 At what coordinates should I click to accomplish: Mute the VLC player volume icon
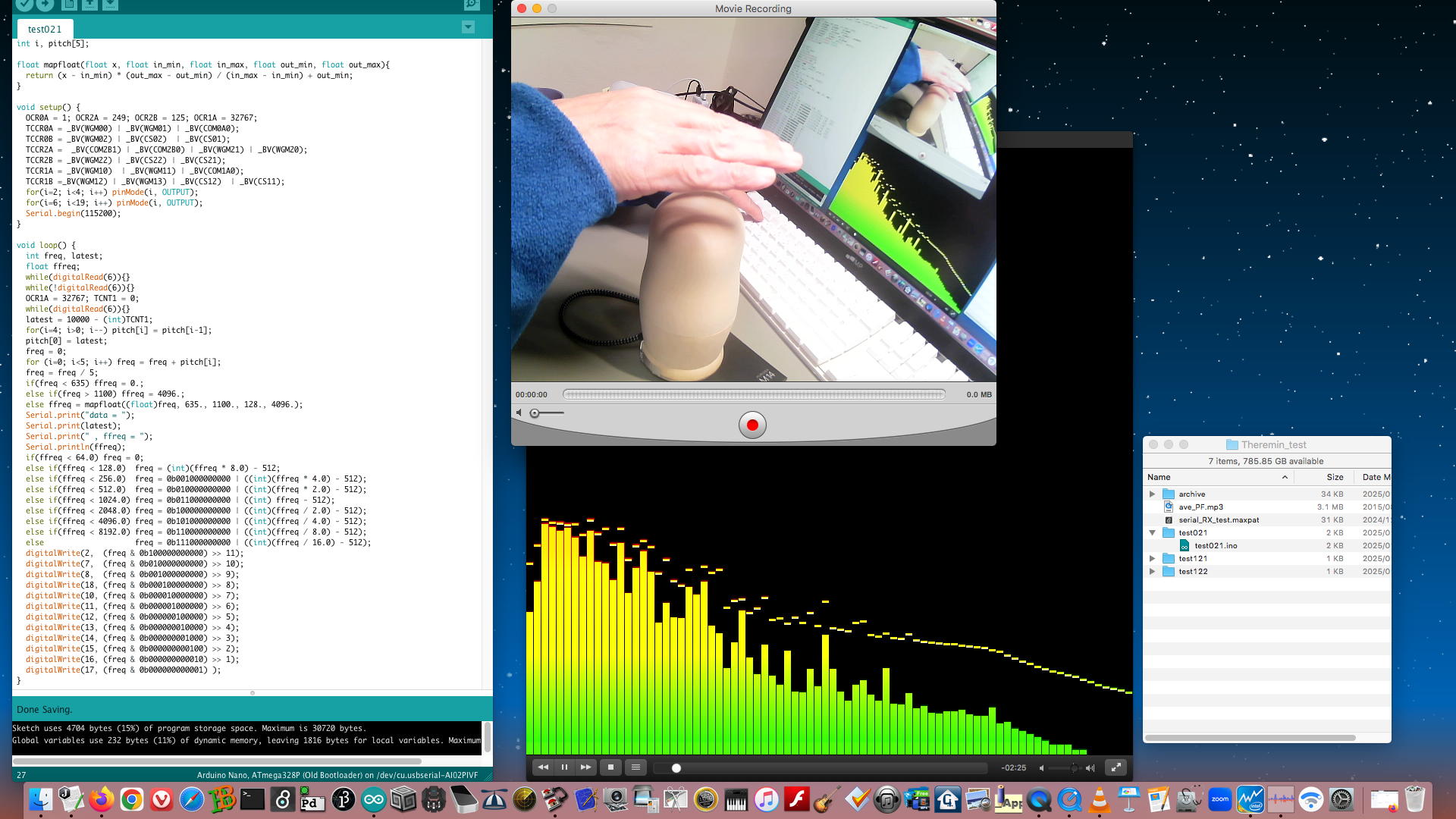pyautogui.click(x=1042, y=768)
